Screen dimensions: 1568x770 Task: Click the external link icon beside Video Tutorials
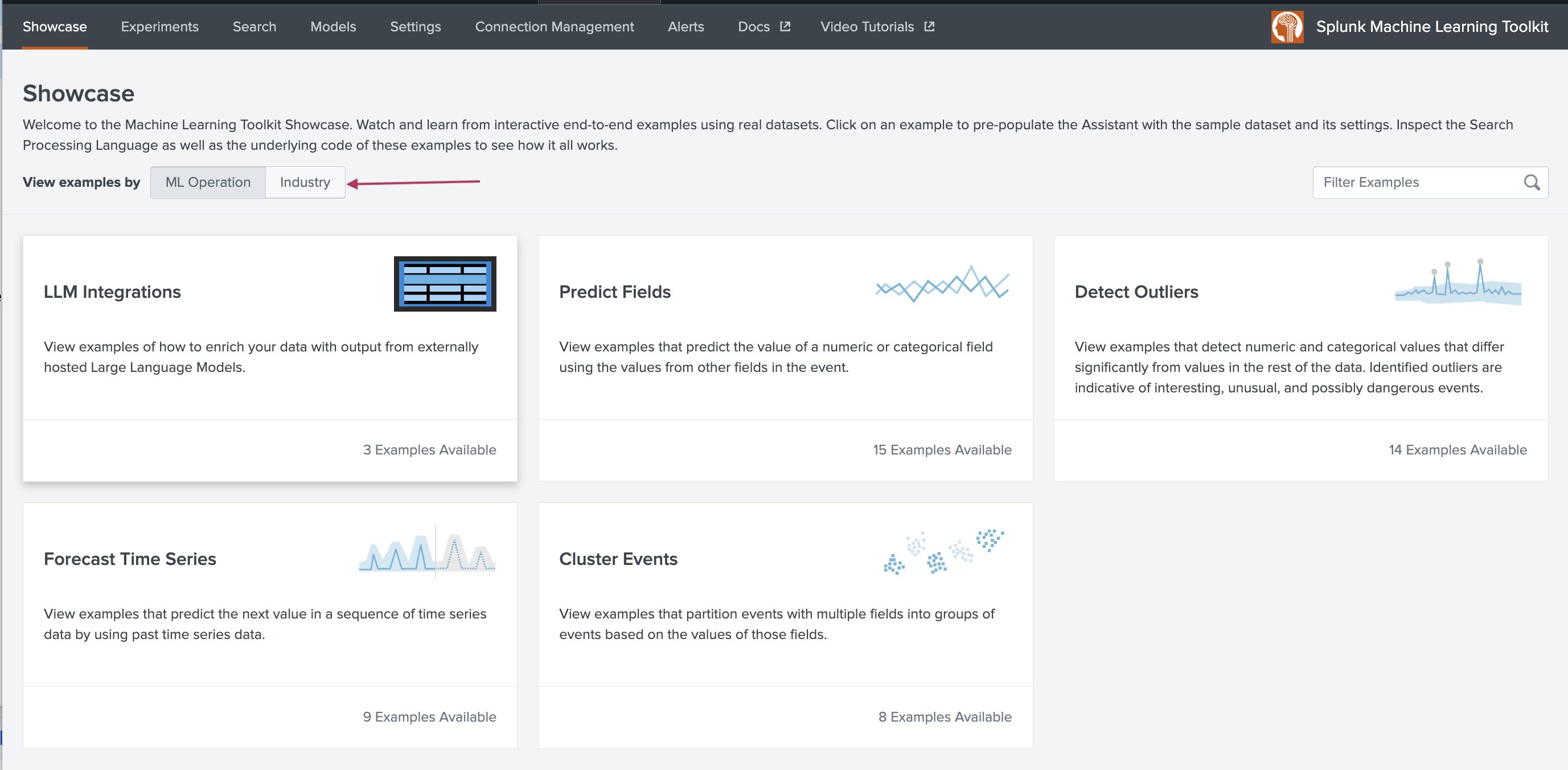929,27
